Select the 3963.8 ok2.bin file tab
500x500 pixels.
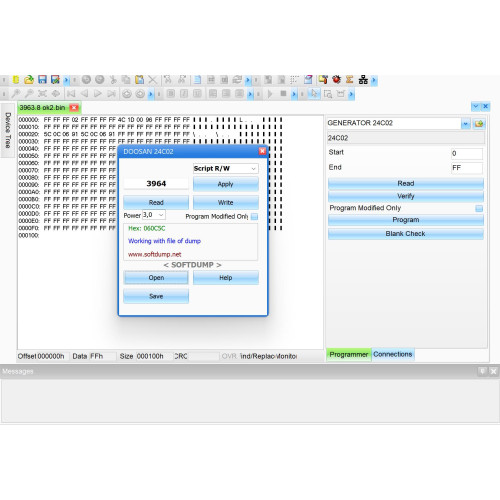pyautogui.click(x=42, y=108)
